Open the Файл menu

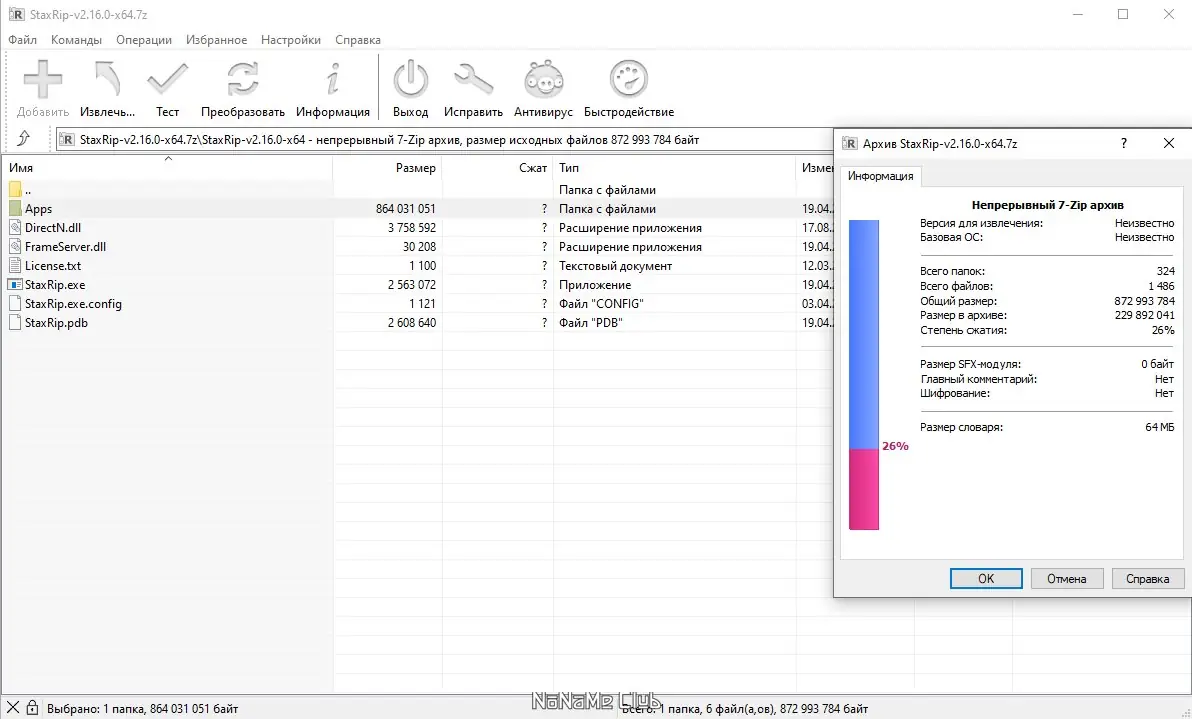point(22,40)
